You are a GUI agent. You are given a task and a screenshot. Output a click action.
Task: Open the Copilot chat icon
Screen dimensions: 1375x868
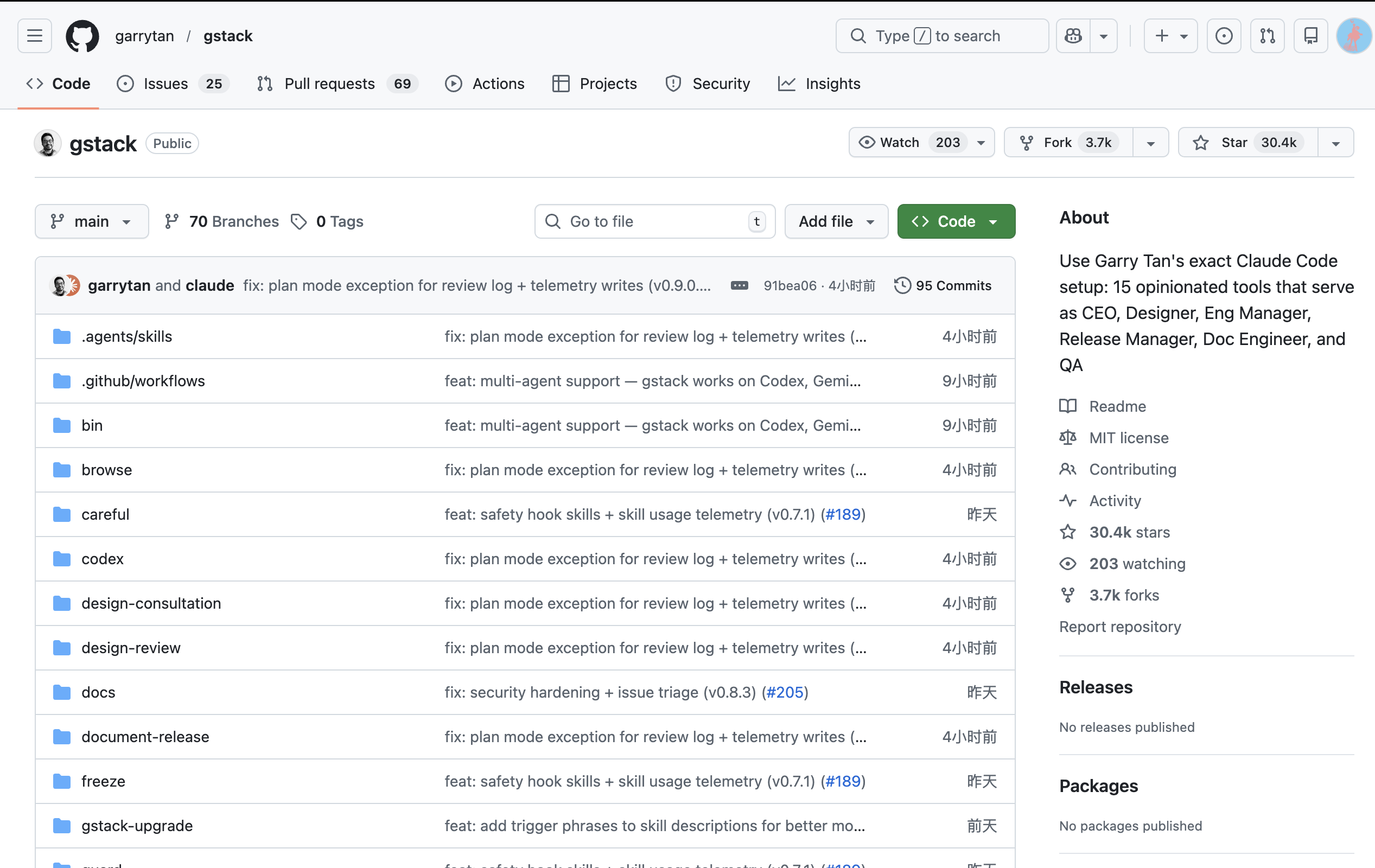tap(1073, 36)
